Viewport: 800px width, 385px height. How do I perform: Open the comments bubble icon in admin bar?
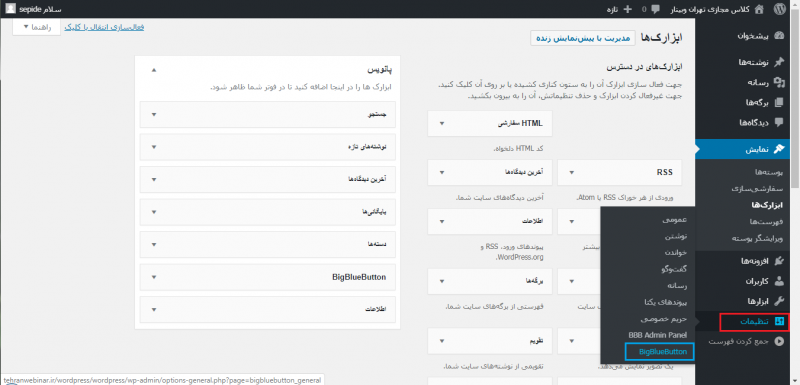pos(656,9)
